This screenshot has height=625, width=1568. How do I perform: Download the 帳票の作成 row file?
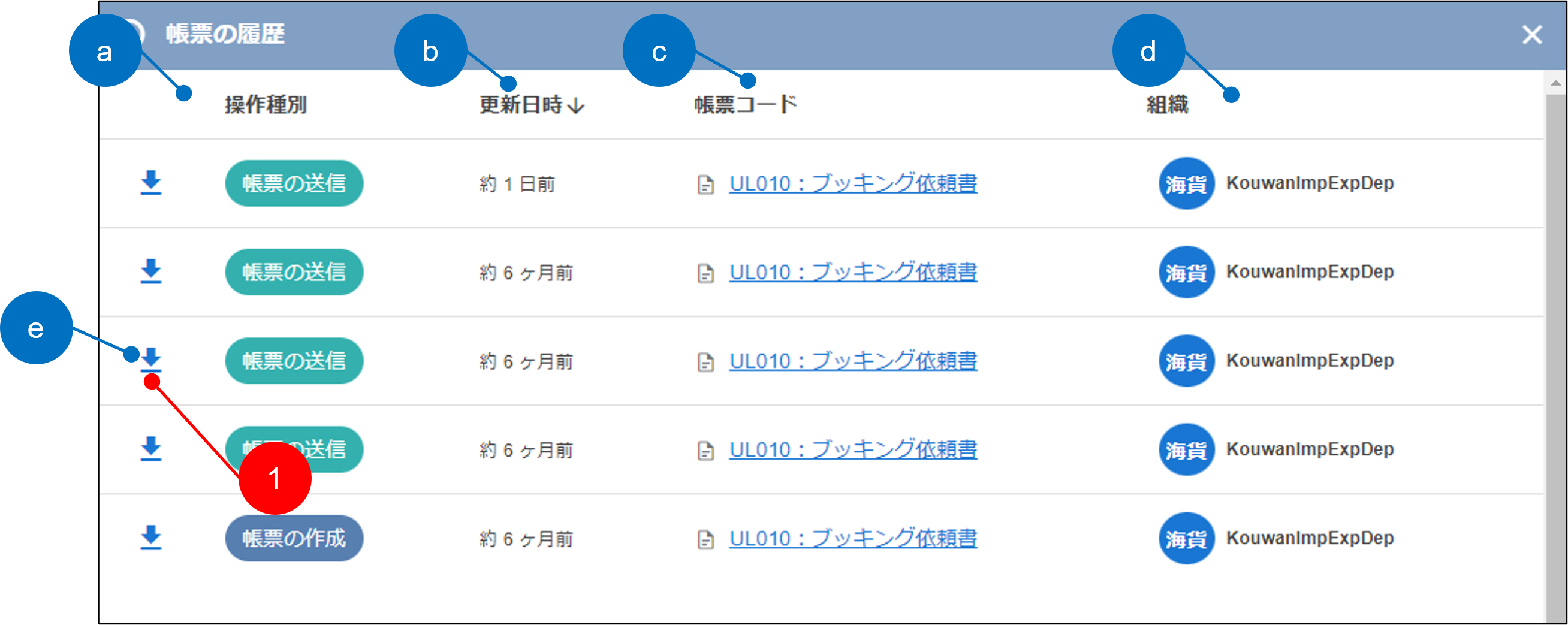coord(150,538)
